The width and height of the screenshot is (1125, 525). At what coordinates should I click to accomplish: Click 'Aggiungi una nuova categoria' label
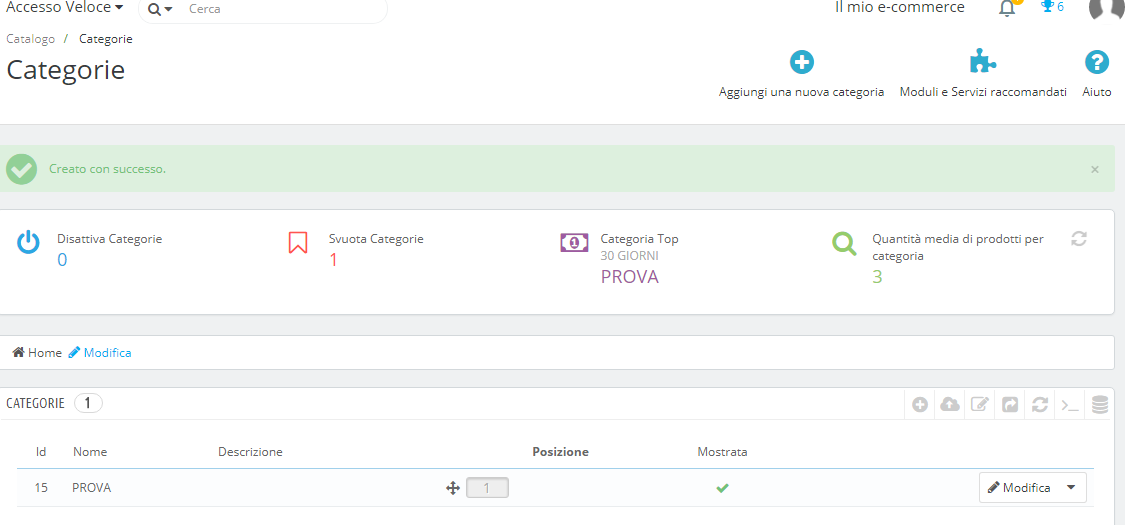pyautogui.click(x=801, y=93)
